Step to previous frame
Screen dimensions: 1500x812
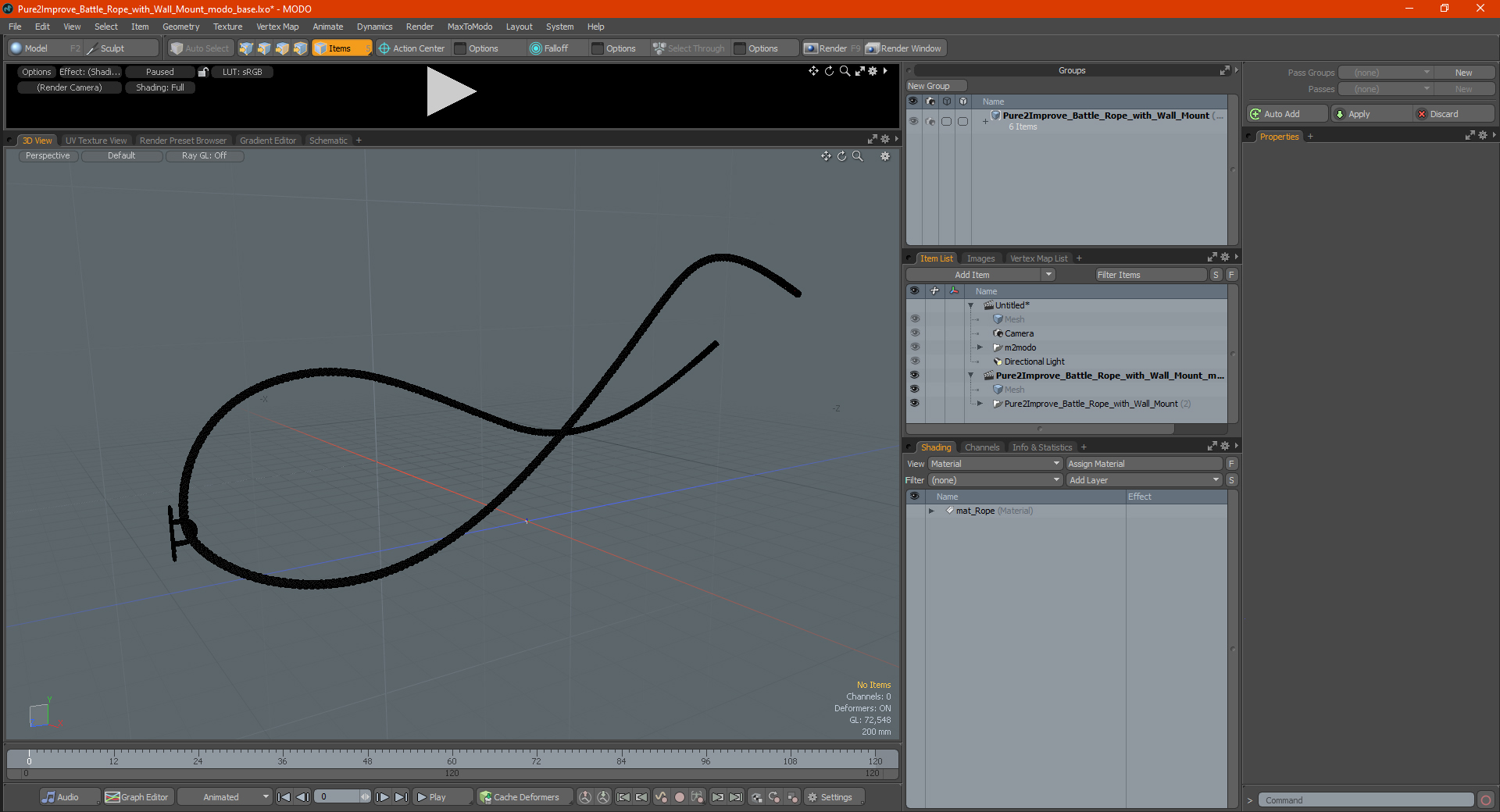pos(302,797)
